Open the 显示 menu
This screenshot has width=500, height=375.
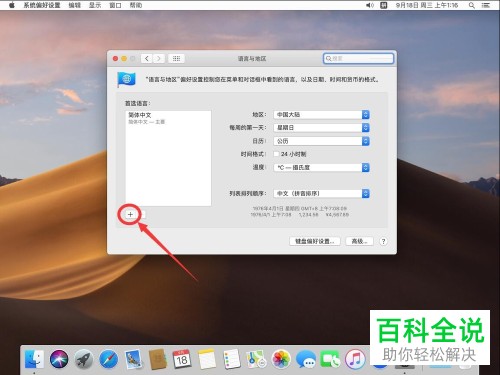pos(95,5)
